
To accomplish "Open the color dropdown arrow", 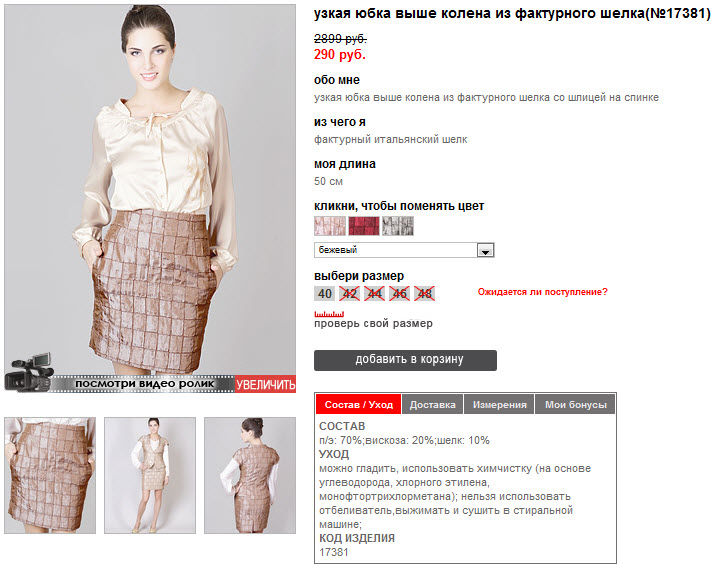I will click(485, 250).
